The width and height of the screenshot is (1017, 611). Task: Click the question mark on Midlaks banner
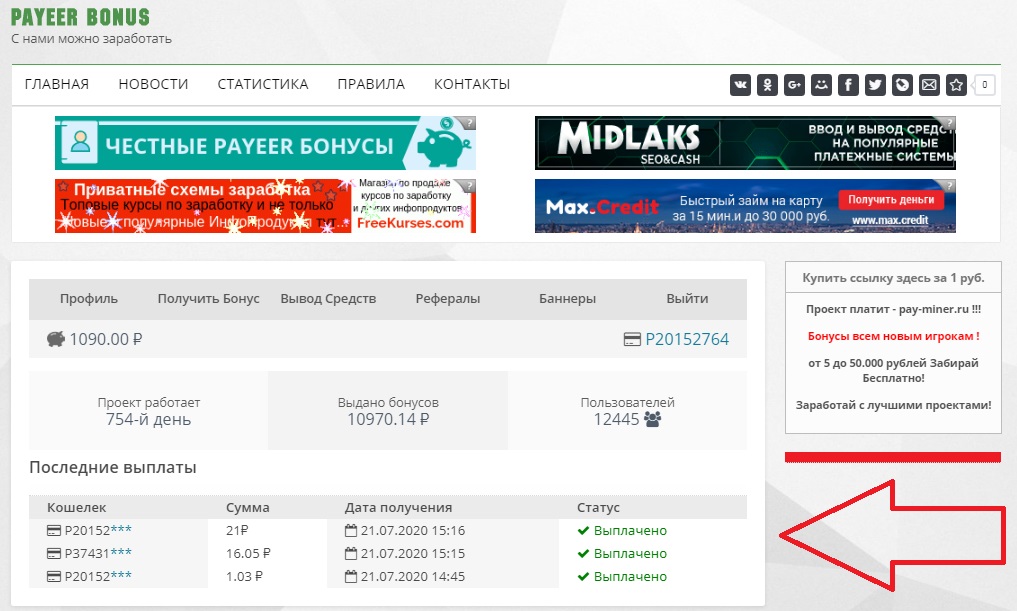(x=948, y=123)
